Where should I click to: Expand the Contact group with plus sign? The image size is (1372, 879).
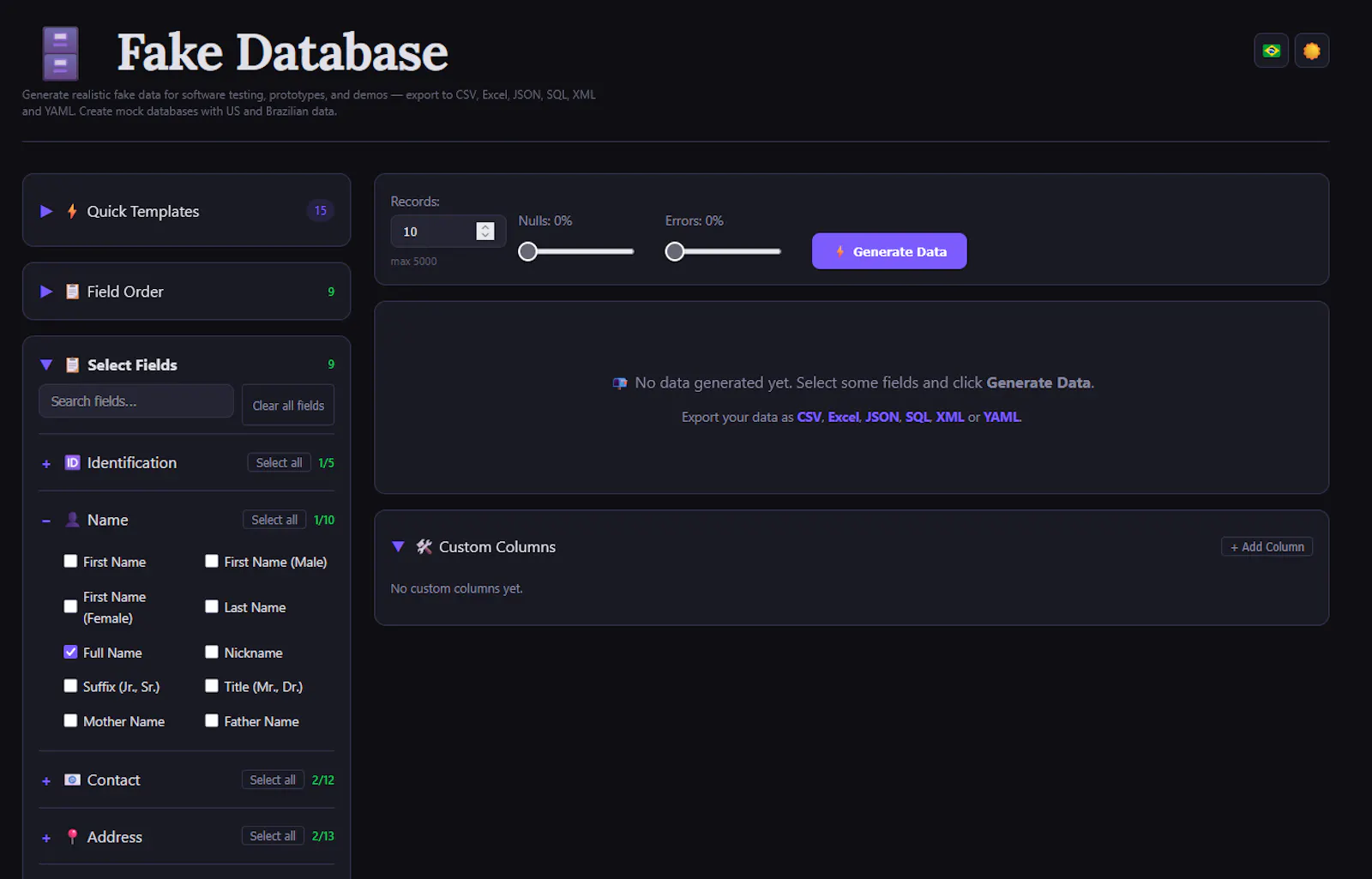46,781
